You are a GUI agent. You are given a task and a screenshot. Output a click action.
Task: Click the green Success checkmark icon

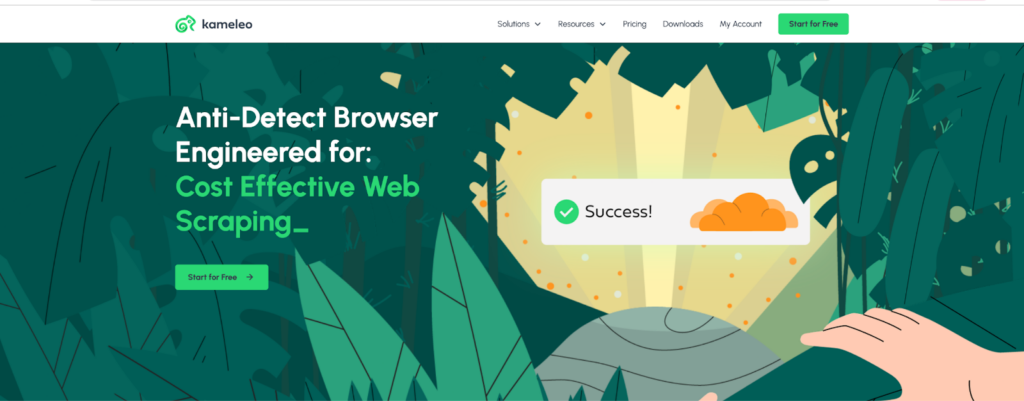coord(566,212)
